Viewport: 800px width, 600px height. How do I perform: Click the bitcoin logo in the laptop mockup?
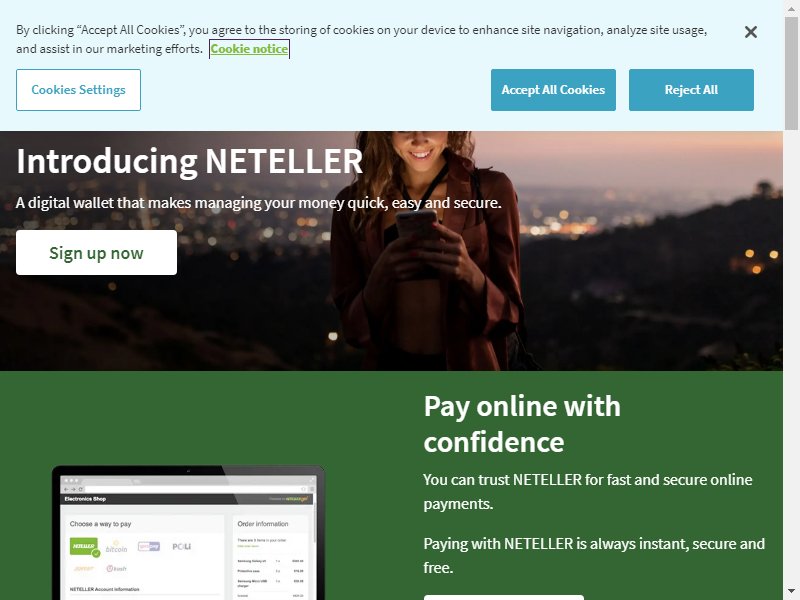[x=116, y=547]
